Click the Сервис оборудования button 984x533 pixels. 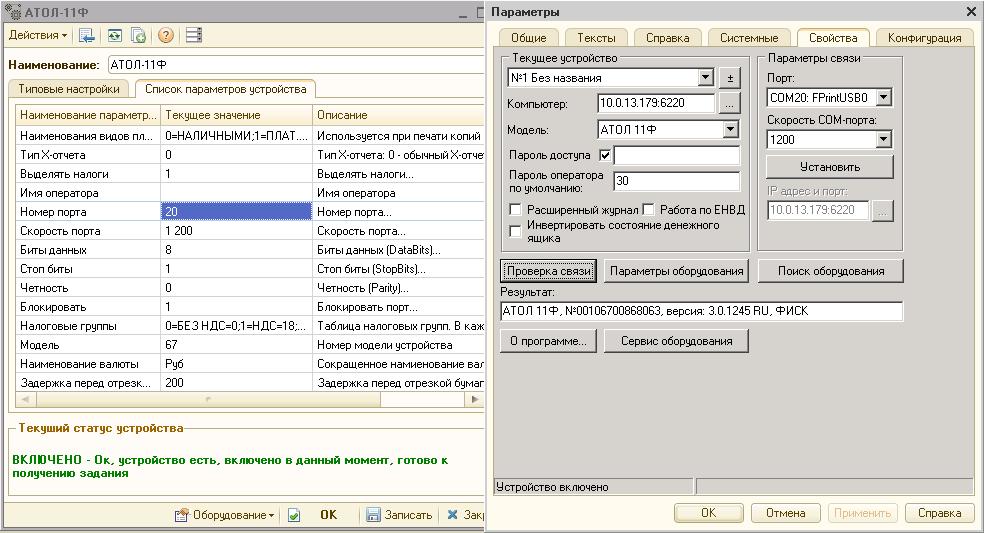676,341
